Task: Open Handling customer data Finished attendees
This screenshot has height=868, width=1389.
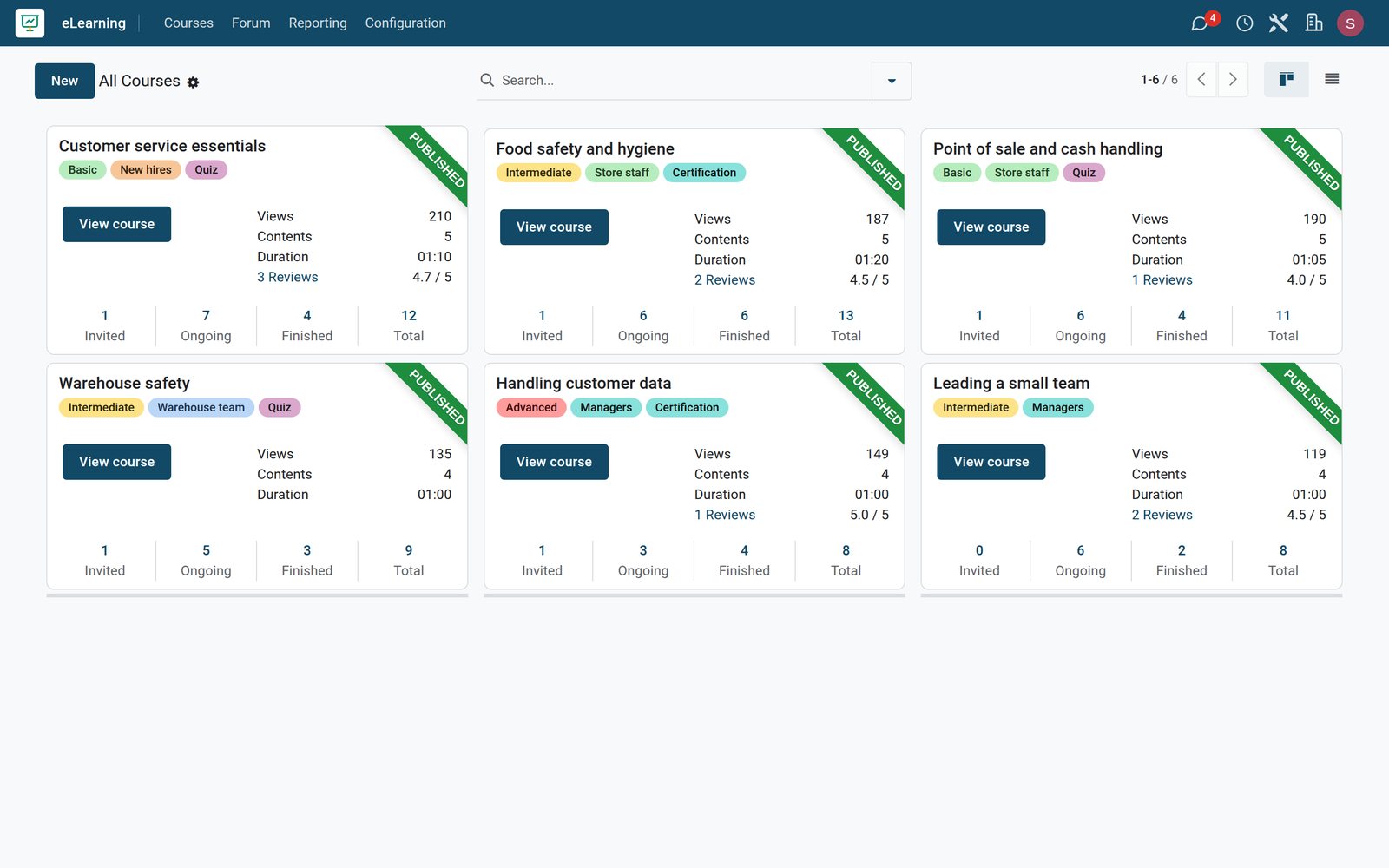Action: coord(744,561)
